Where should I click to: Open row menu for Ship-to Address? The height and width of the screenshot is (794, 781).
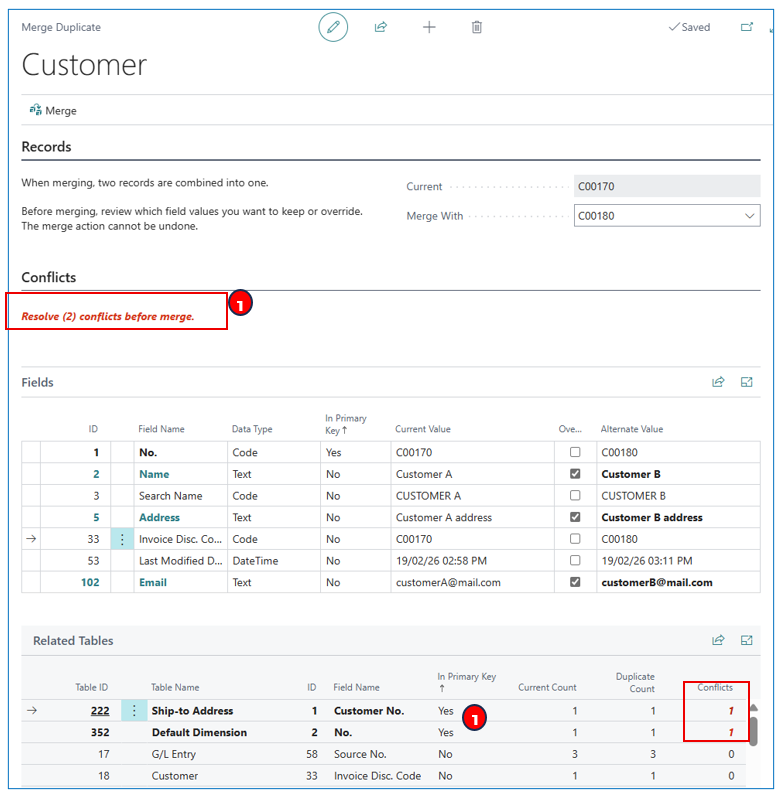(134, 711)
